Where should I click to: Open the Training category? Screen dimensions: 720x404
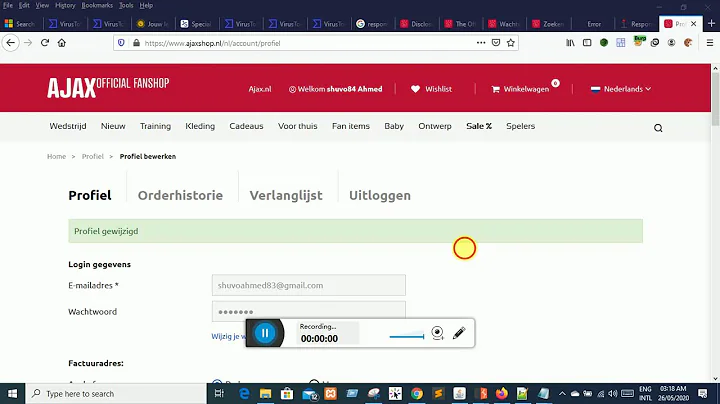point(155,126)
